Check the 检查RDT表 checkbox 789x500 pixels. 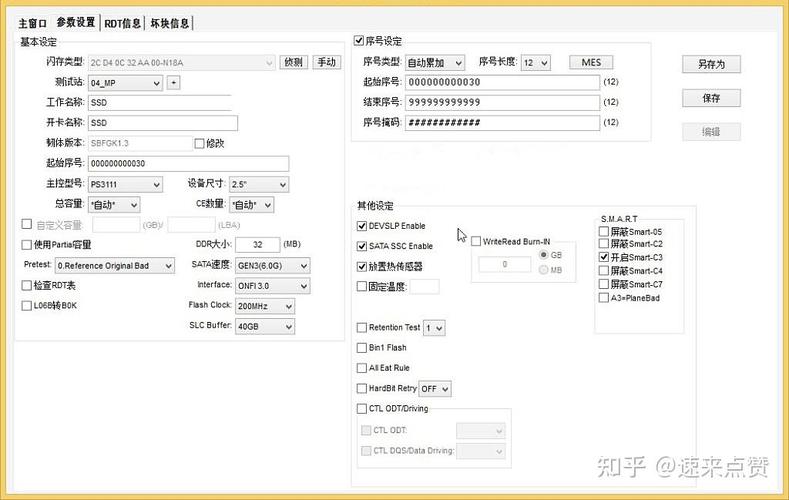(27, 286)
